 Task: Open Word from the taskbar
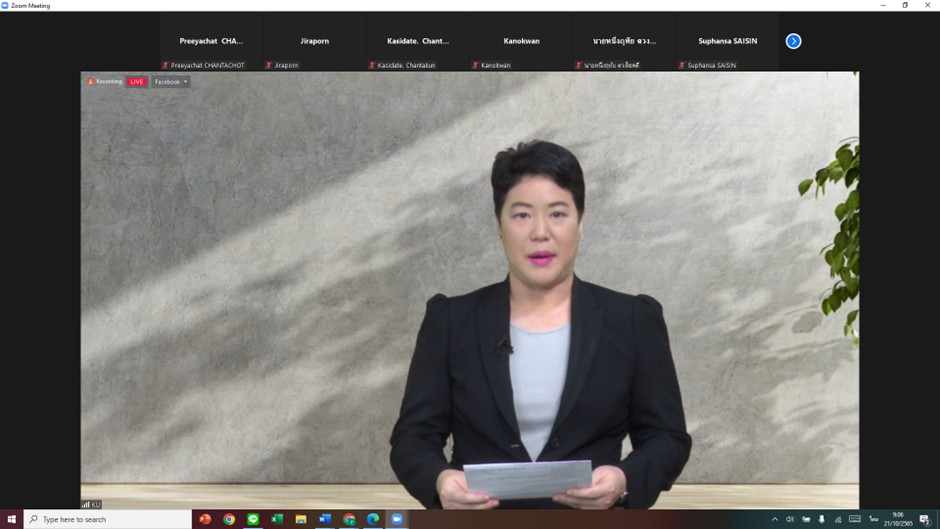tap(325, 519)
